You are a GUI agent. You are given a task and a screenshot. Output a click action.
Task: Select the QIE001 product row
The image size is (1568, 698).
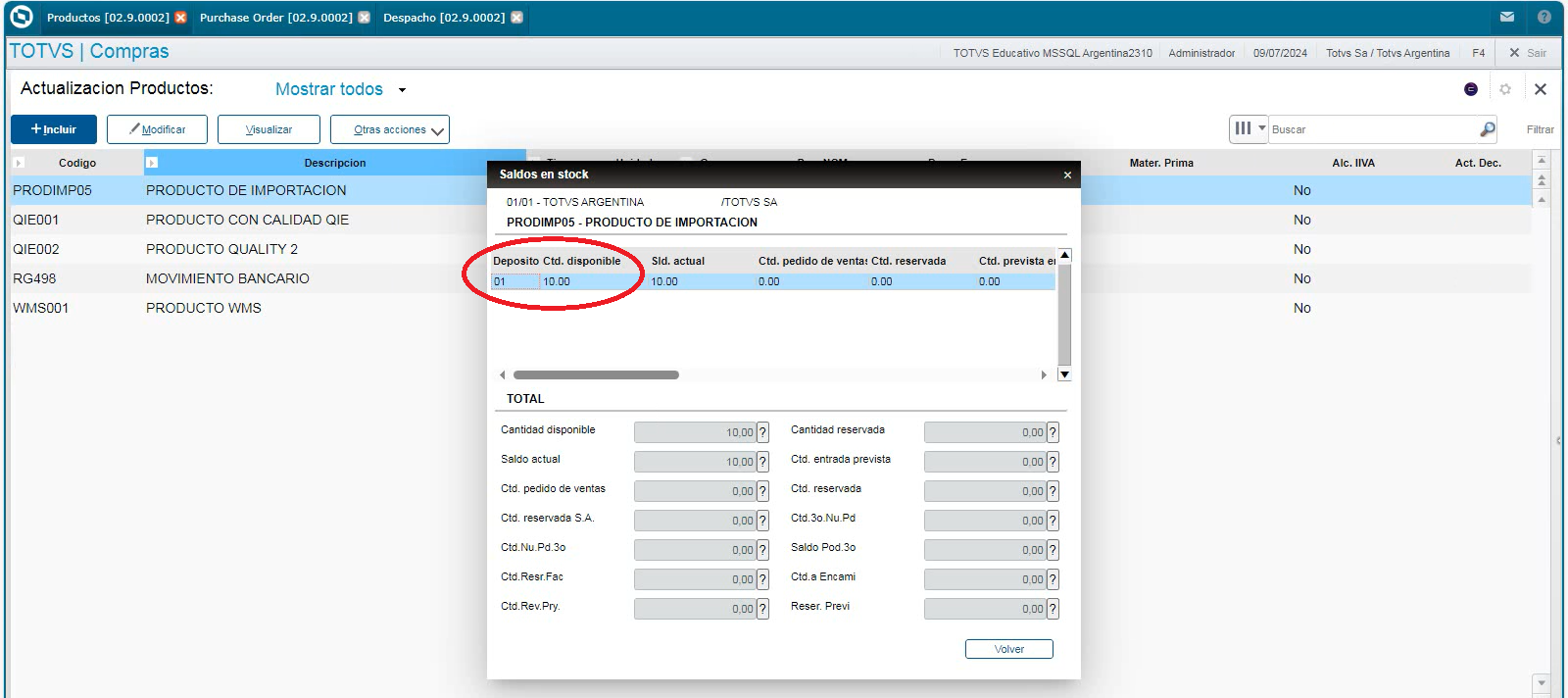[x=250, y=220]
